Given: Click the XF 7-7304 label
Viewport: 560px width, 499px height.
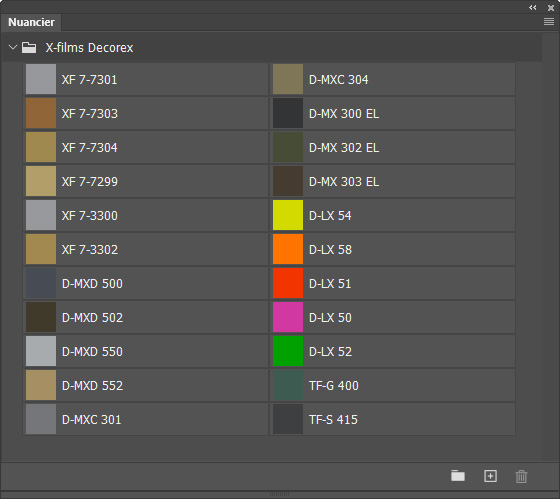Looking at the screenshot, I should pyautogui.click(x=89, y=147).
